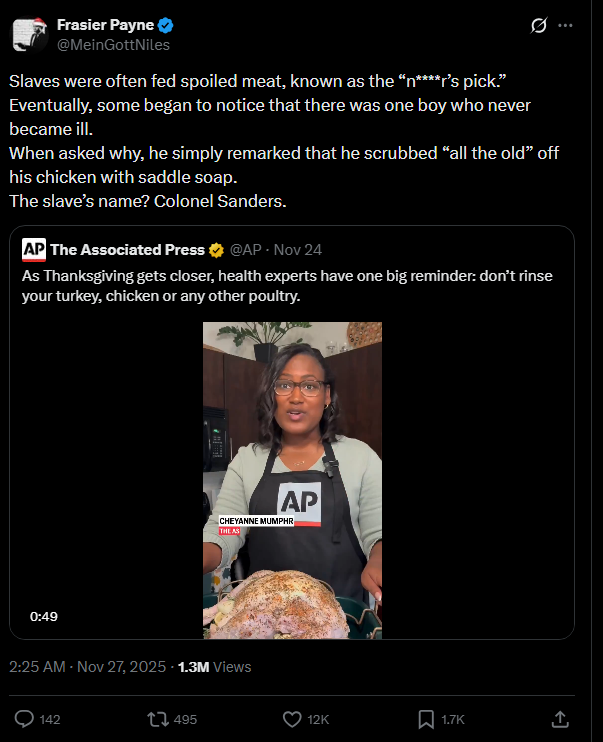Open the quoted post's Nov 24 date
The image size is (603, 742).
pos(298,250)
